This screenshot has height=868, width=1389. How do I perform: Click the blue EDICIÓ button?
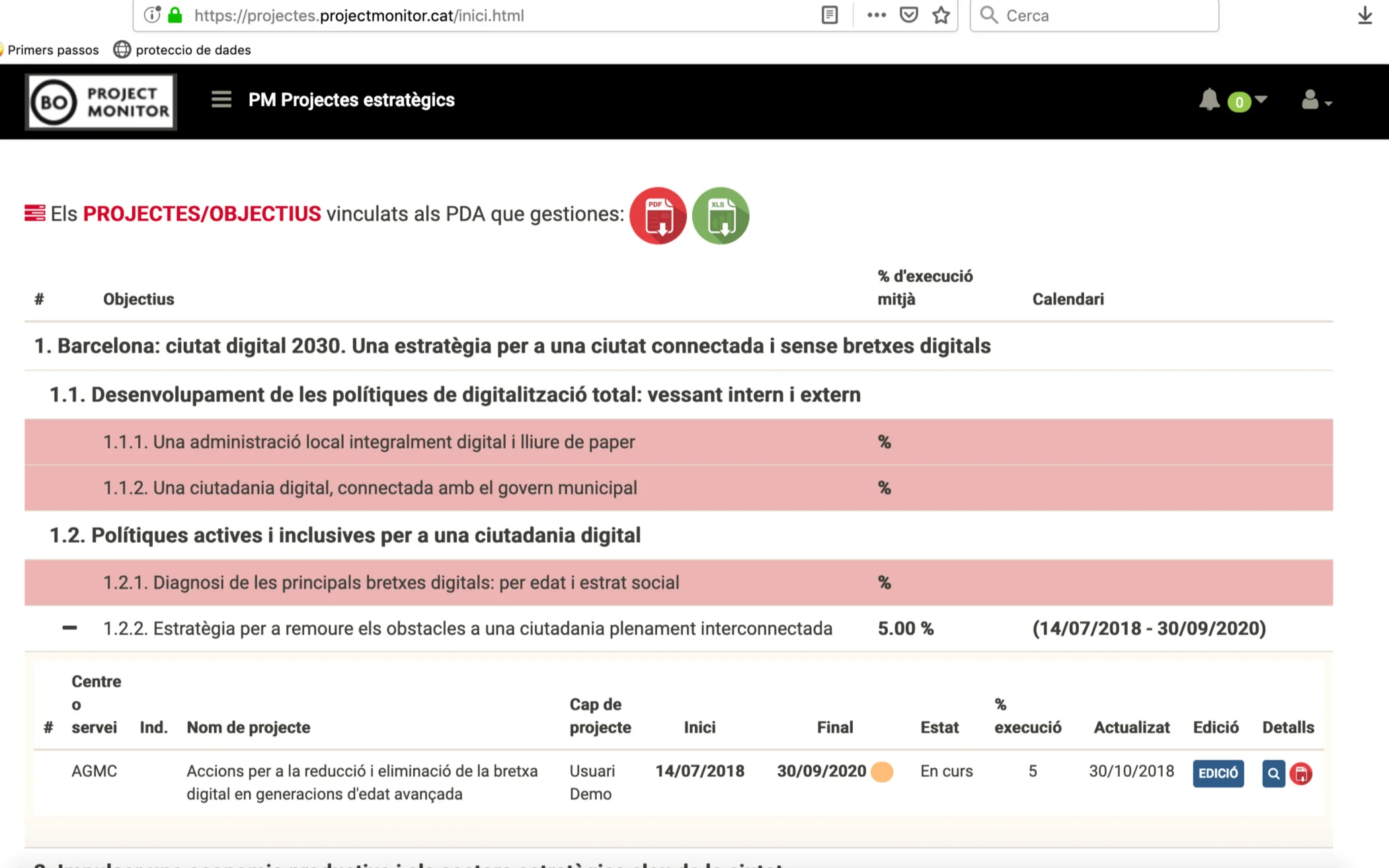point(1218,773)
